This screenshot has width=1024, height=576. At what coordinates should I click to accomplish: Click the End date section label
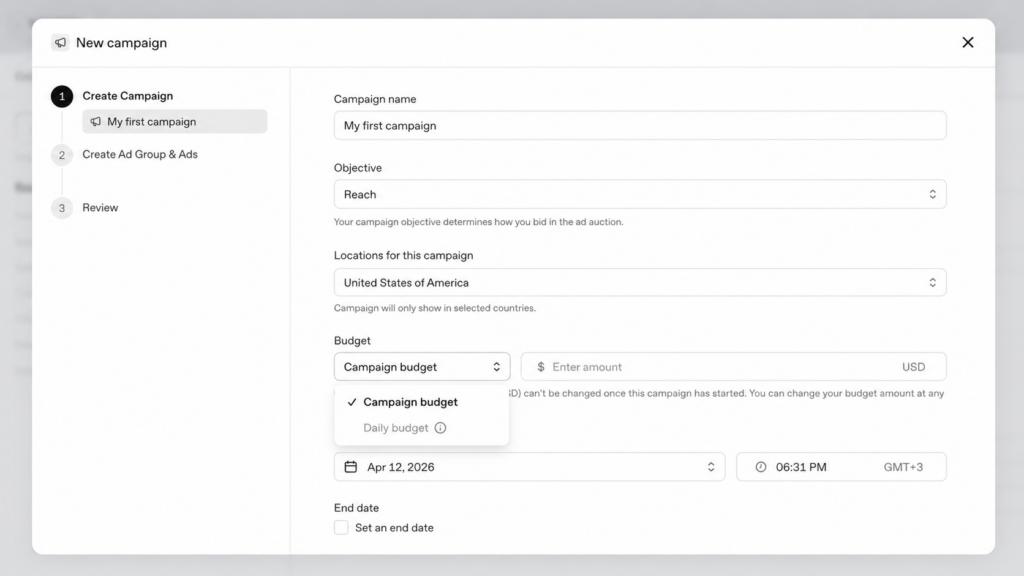click(x=356, y=508)
